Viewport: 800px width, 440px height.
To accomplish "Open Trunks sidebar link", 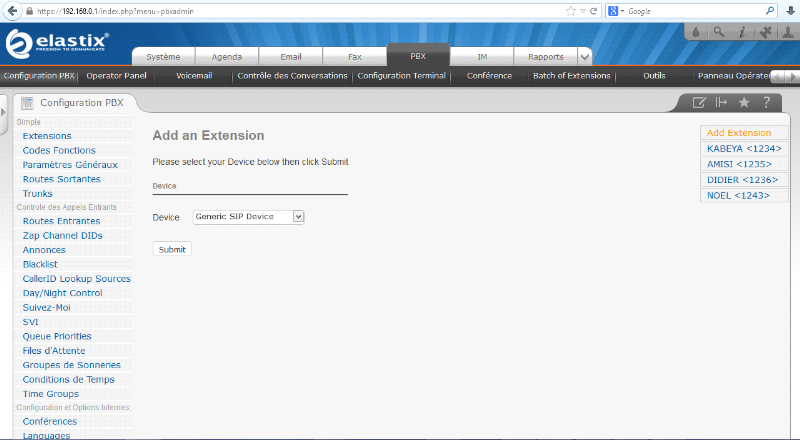I will (x=37, y=193).
